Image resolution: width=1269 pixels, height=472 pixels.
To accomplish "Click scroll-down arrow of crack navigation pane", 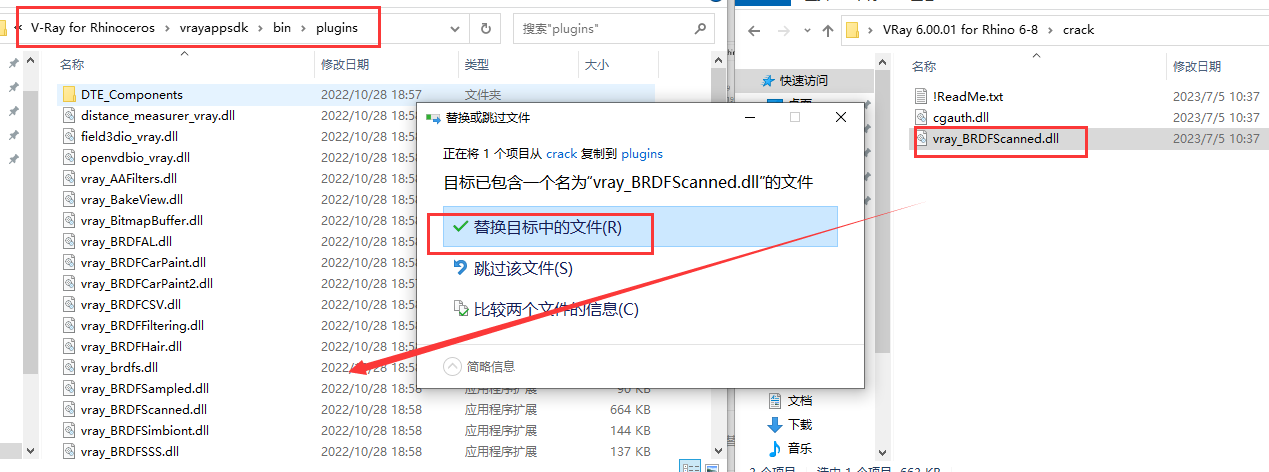I will coord(882,452).
